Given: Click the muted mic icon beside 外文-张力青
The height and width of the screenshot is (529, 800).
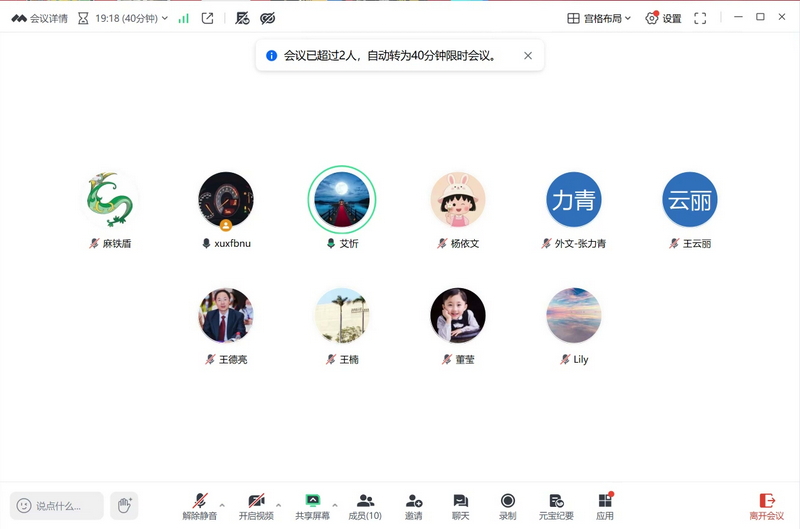Looking at the screenshot, I should (546, 243).
